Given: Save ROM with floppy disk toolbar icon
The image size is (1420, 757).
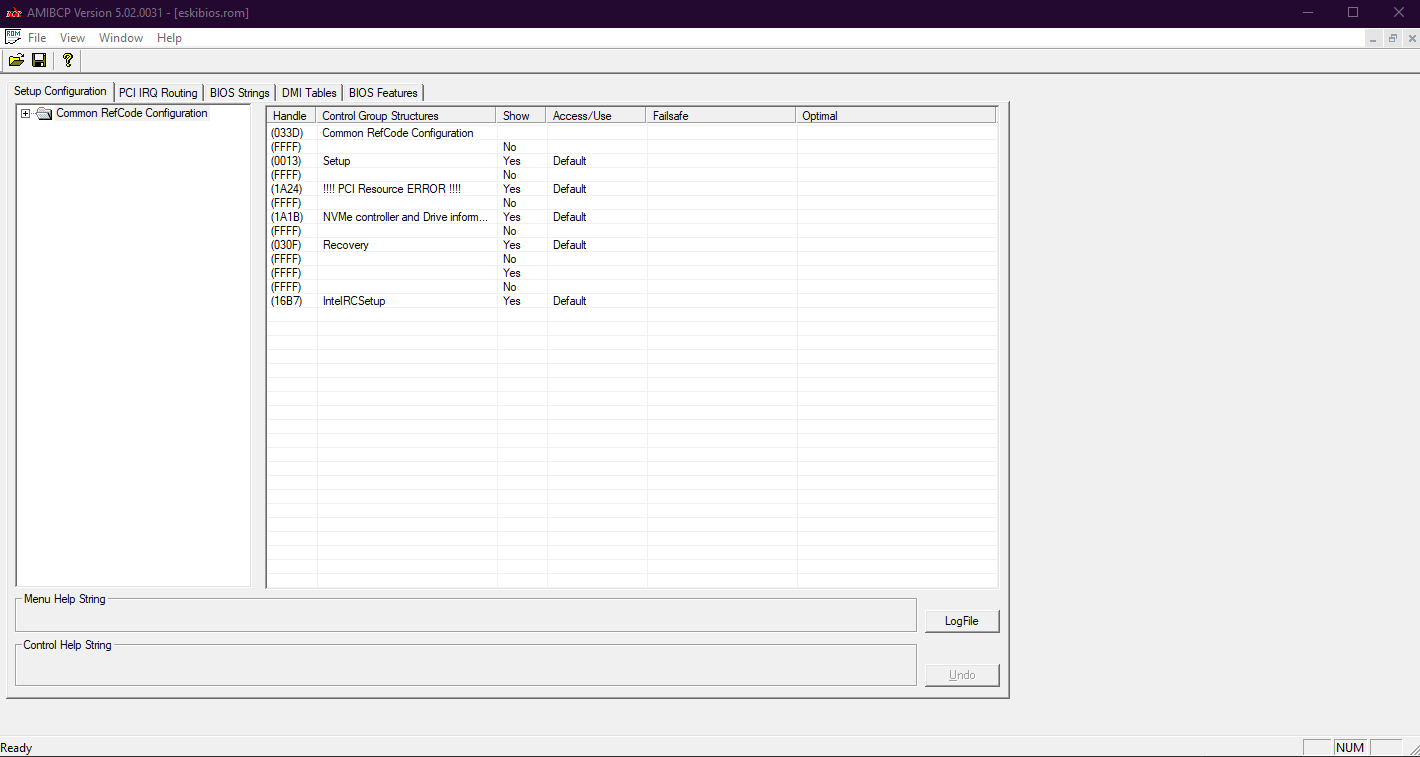Looking at the screenshot, I should tap(39, 60).
